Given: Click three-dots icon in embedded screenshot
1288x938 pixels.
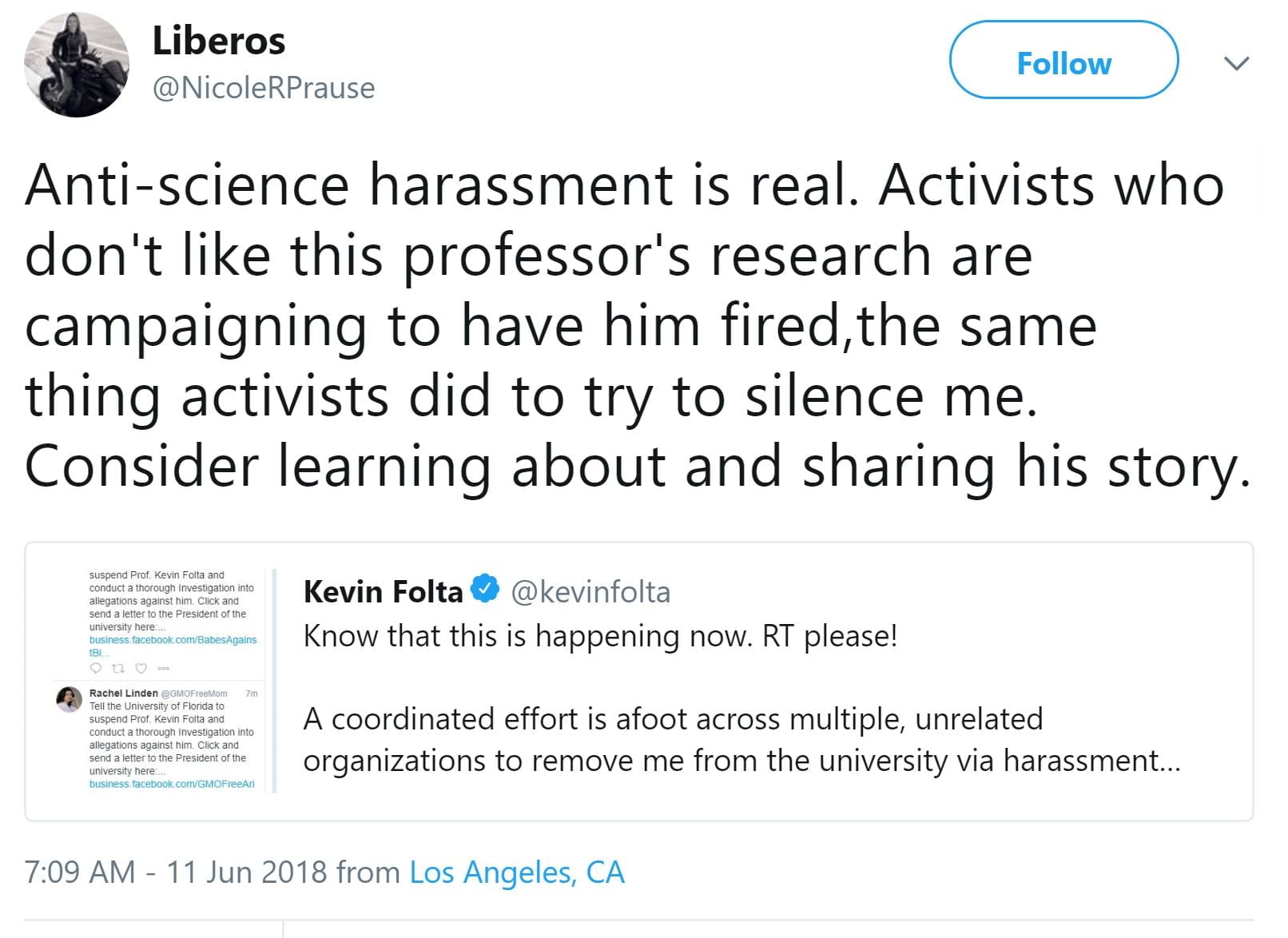Looking at the screenshot, I should coord(165,668).
